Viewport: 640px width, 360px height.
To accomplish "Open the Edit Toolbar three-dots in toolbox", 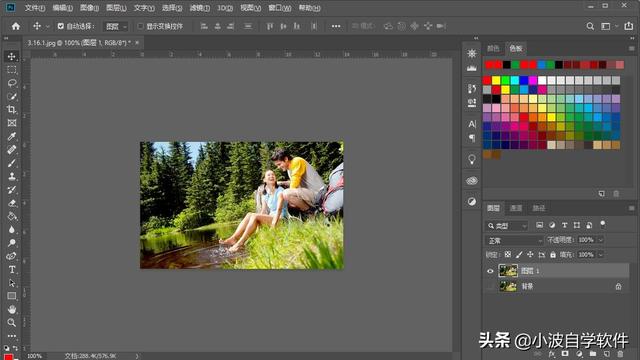I will pyautogui.click(x=11, y=336).
